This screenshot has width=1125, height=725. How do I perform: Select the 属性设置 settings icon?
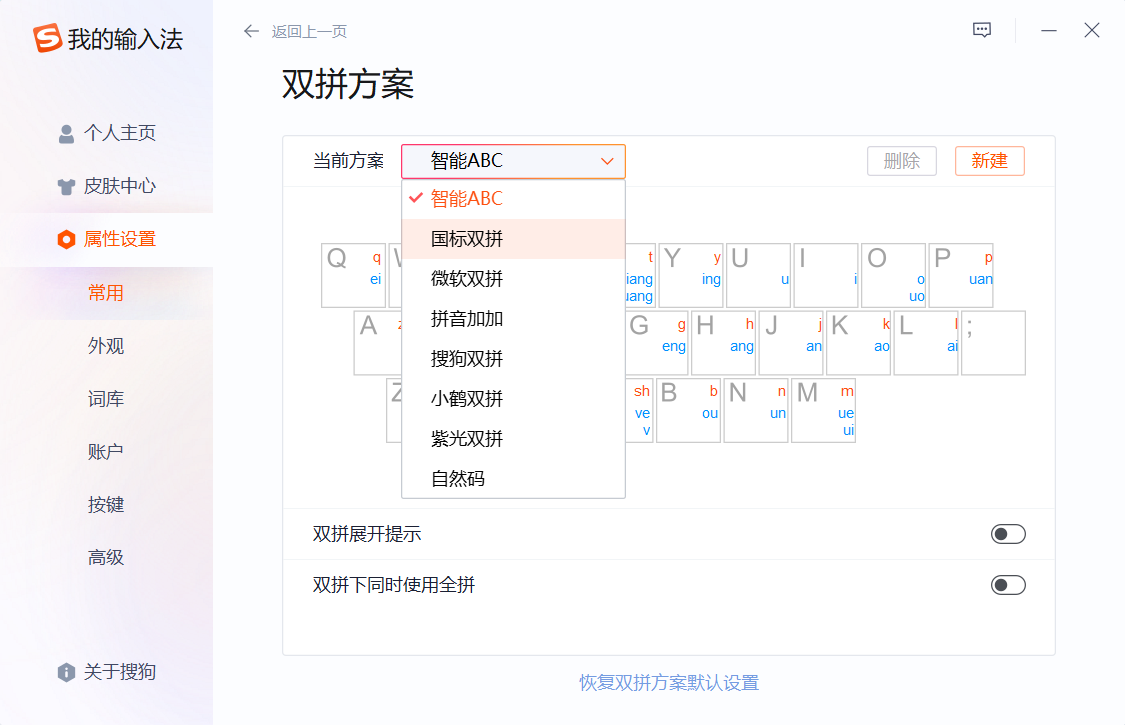[65, 239]
